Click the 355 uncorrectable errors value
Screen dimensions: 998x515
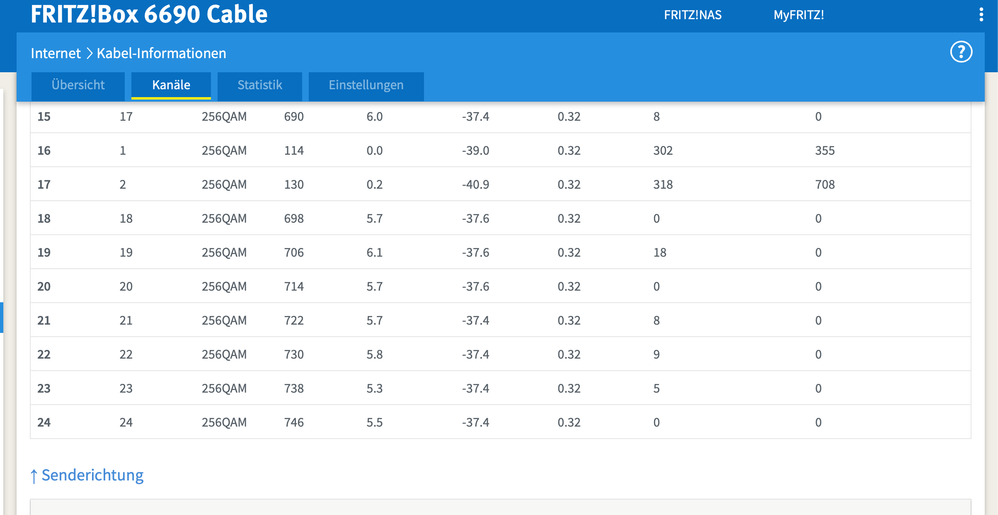coord(824,151)
